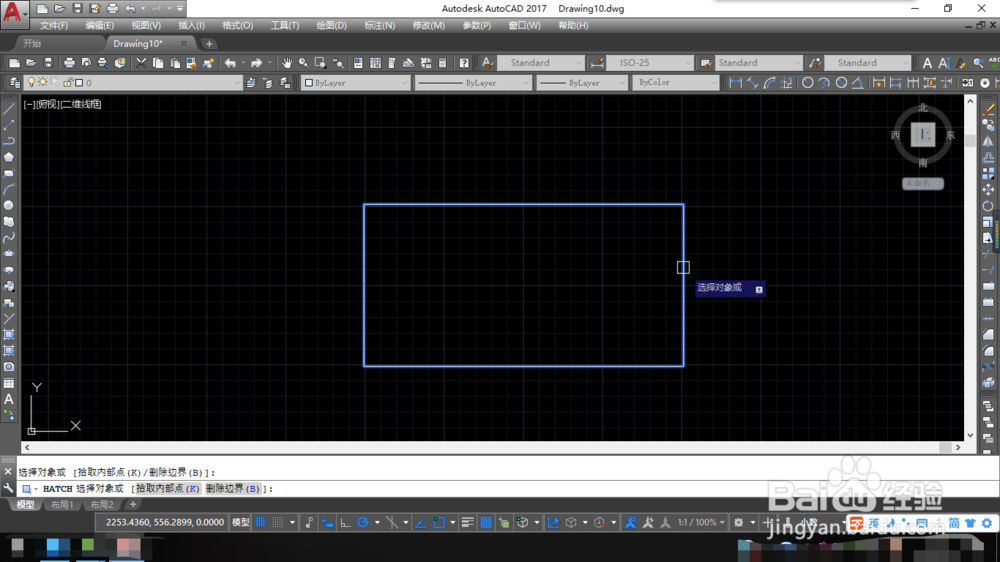The image size is (1000, 562).
Task: Open the dimension style manager icon
Action: 597,63
